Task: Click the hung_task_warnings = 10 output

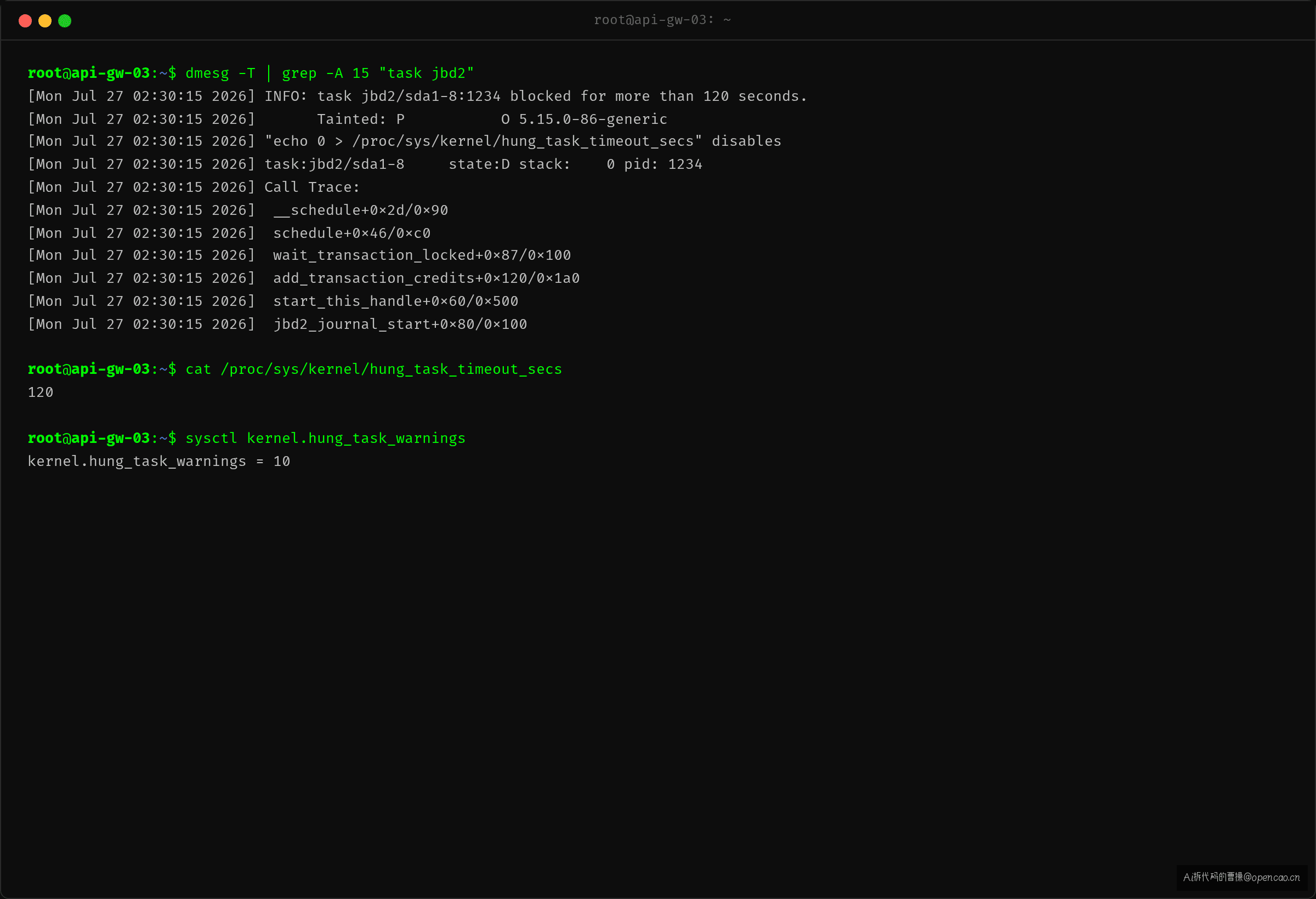Action: click(159, 462)
